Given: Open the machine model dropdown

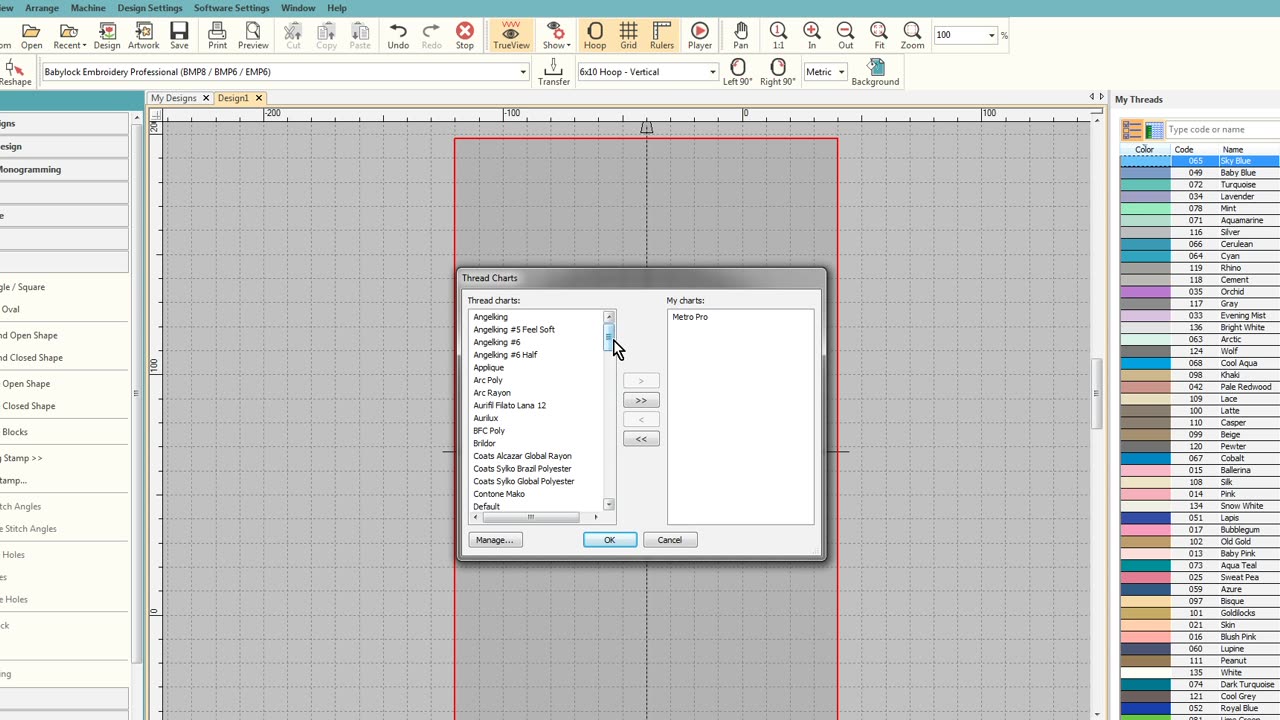Looking at the screenshot, I should pyautogui.click(x=522, y=72).
